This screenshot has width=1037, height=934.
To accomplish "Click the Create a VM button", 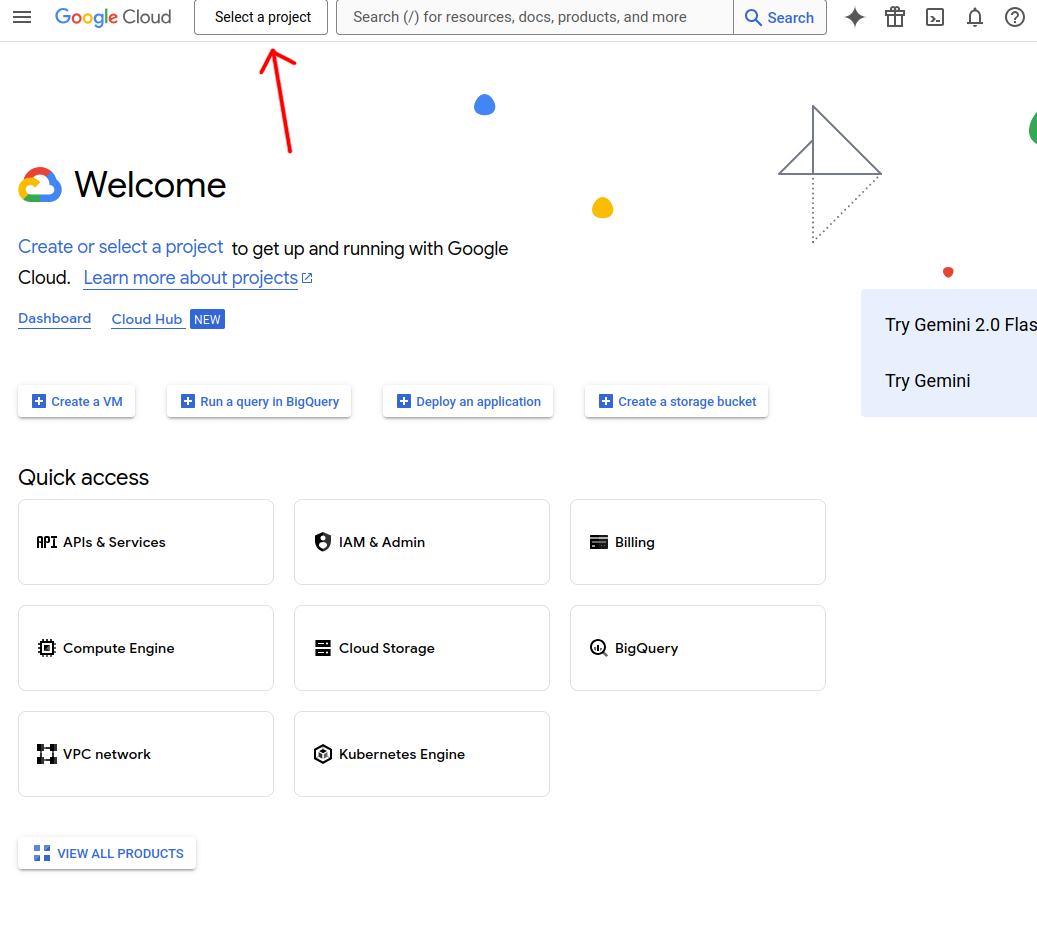I will (77, 402).
